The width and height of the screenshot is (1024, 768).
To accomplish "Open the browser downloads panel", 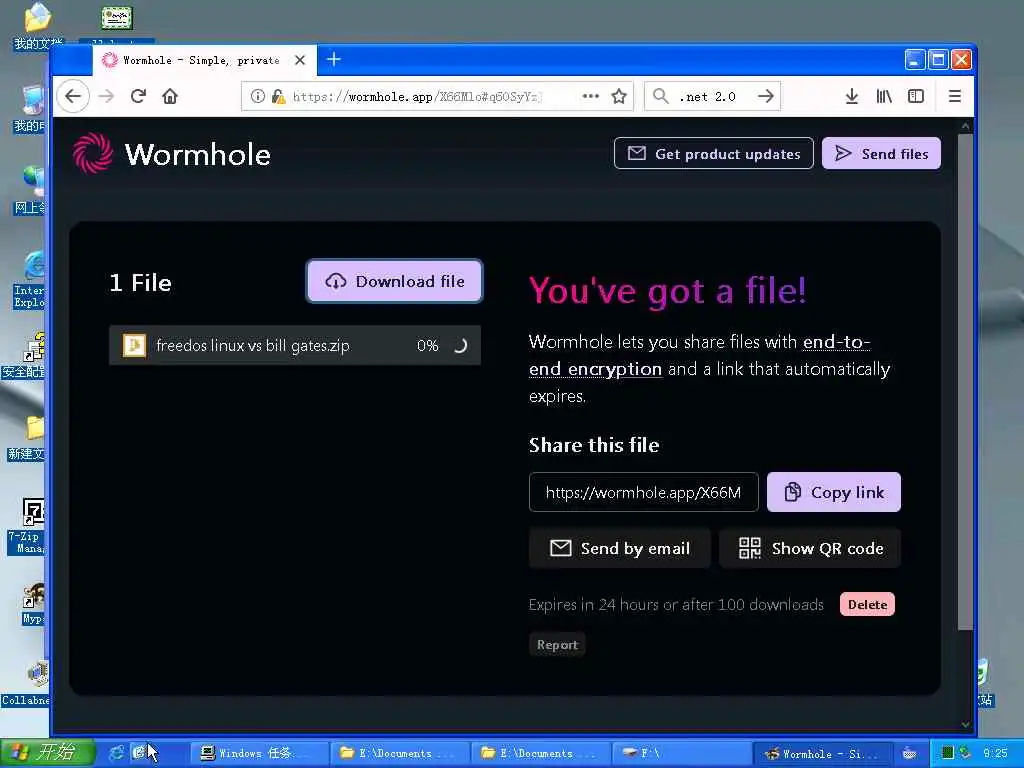I will (852, 97).
